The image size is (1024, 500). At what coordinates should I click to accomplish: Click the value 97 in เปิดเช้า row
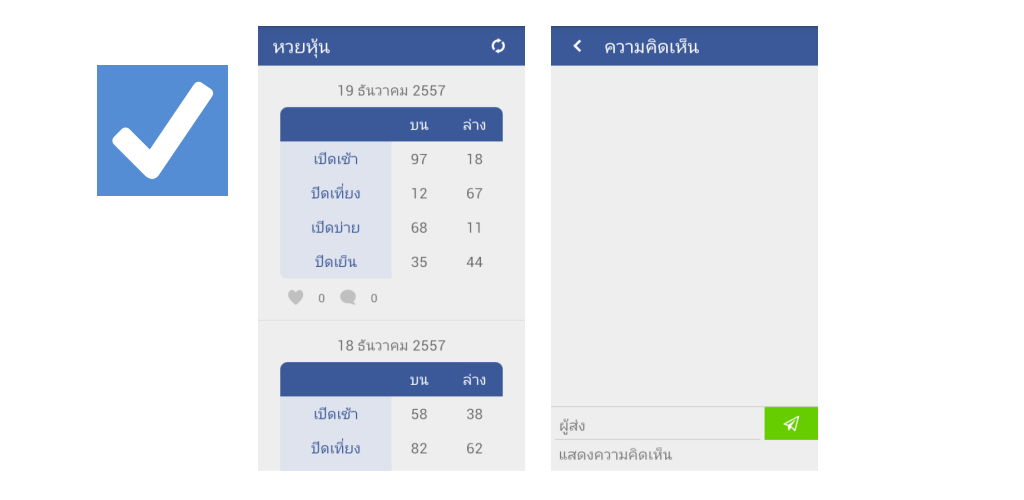(x=419, y=159)
